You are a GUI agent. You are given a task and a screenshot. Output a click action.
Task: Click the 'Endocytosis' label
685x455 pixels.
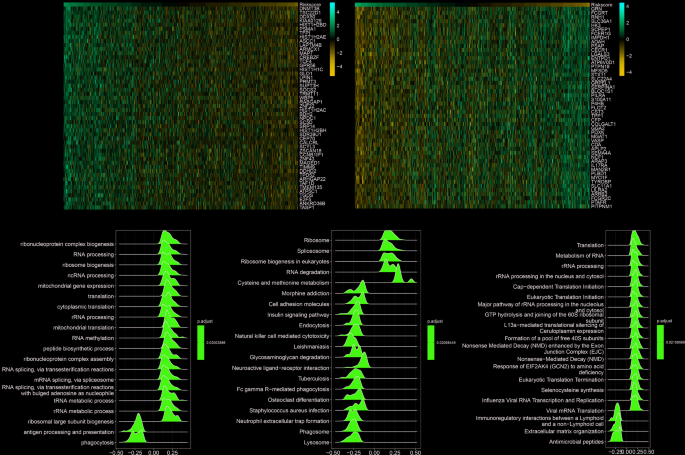(x=315, y=325)
